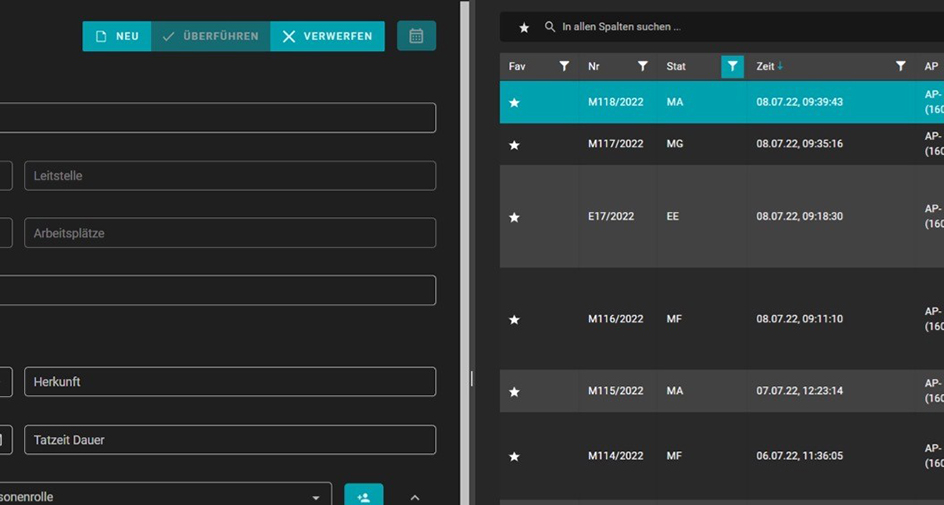Click the VERWERFEN button
The width and height of the screenshot is (944, 505).
[328, 36]
